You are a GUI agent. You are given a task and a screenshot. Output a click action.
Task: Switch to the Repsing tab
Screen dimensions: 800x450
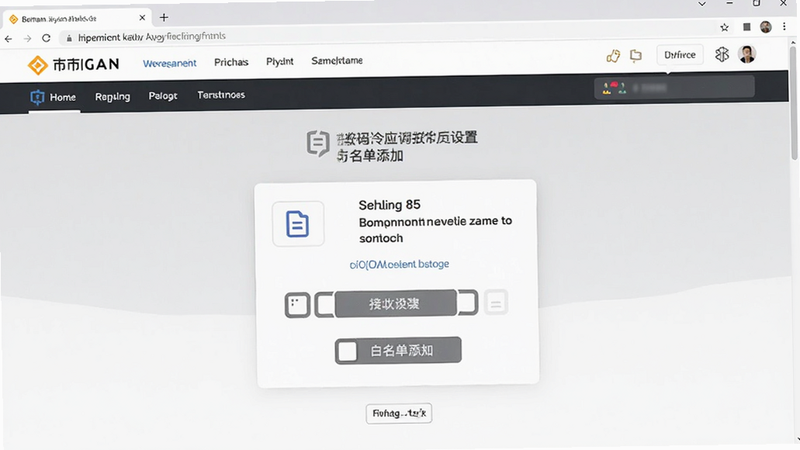coord(112,96)
